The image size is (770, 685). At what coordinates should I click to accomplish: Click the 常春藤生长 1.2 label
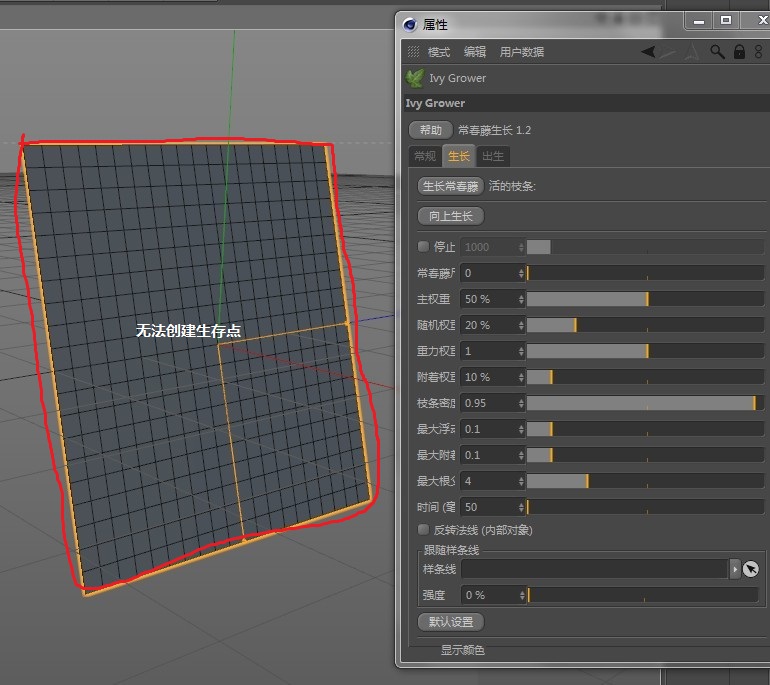pyautogui.click(x=495, y=130)
